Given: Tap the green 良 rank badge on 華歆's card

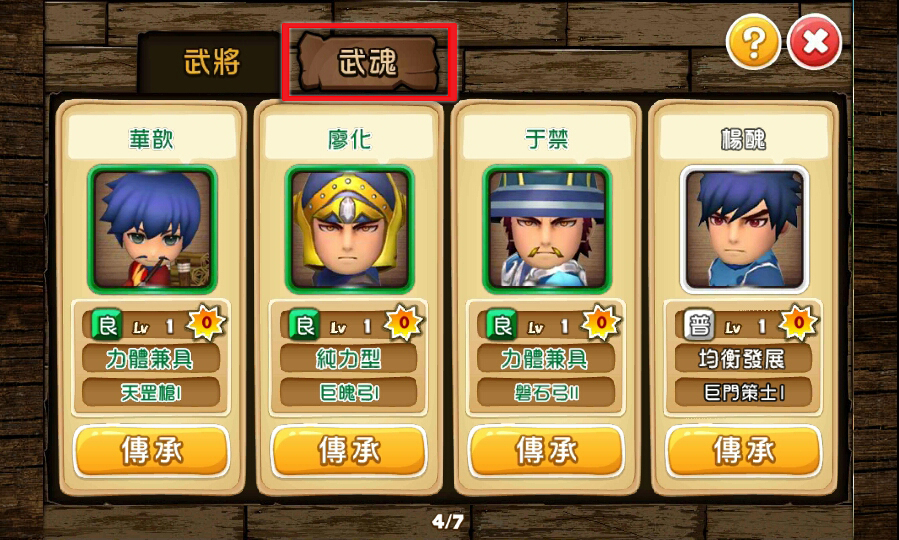Looking at the screenshot, I should click(x=107, y=326).
